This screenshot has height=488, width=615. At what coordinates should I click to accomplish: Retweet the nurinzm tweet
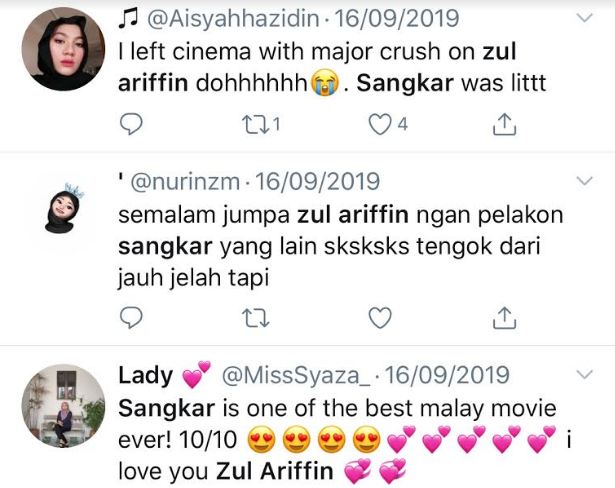coord(256,318)
